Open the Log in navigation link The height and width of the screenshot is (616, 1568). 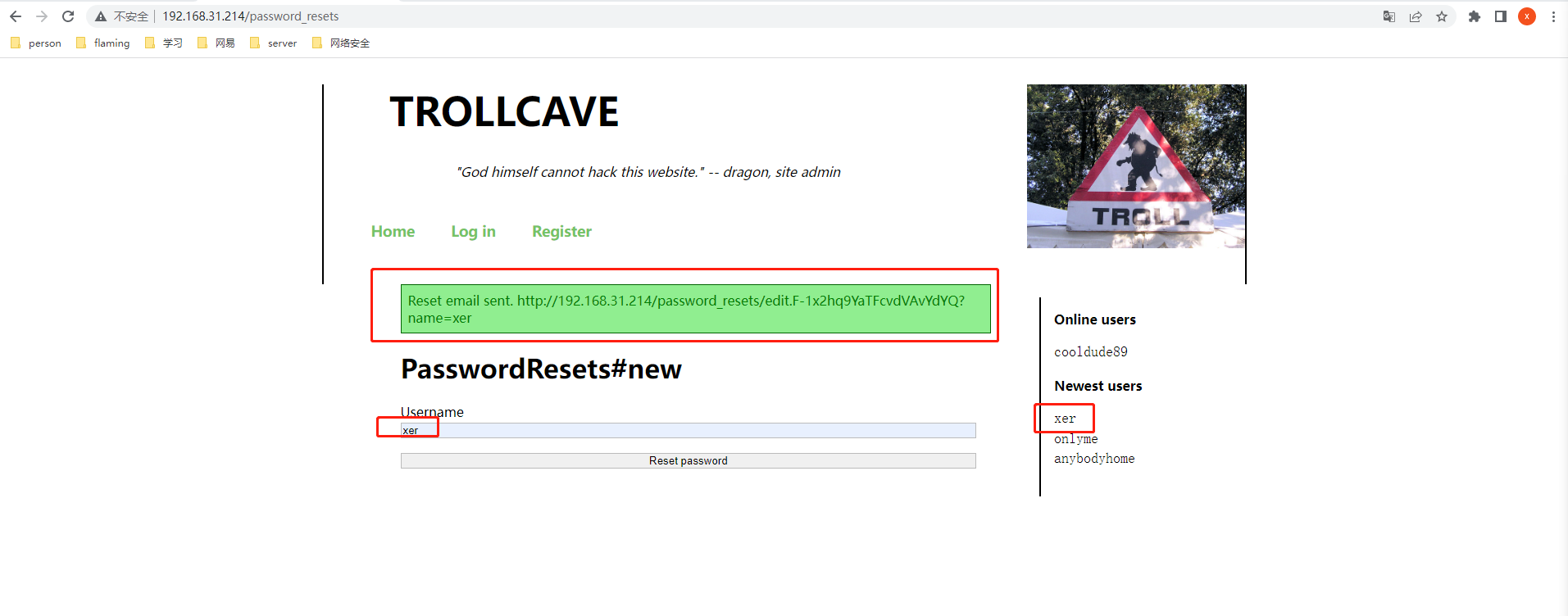click(473, 232)
